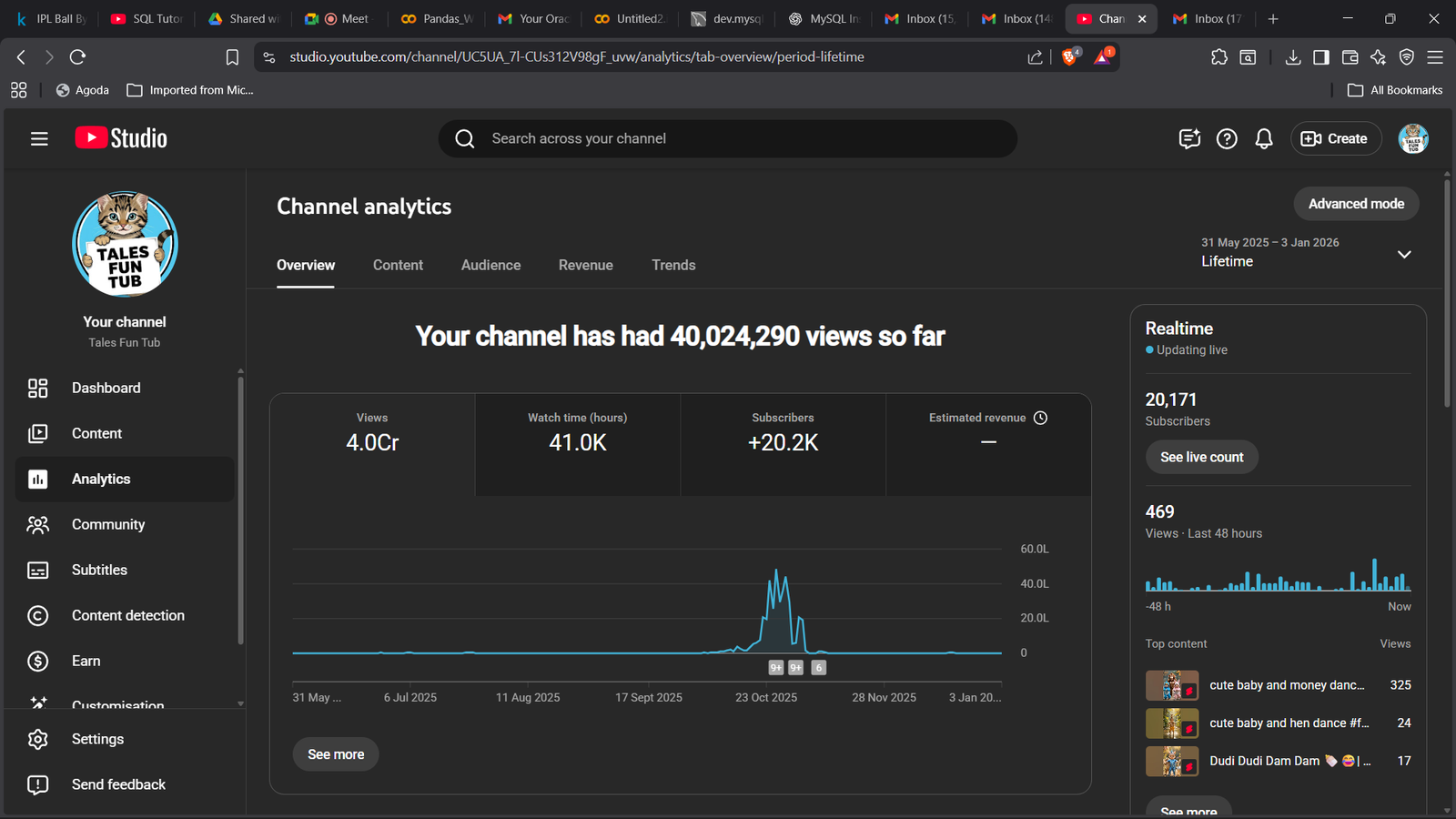This screenshot has width=1456, height=819.
Task: Open the account avatar menu at top right
Action: click(x=1412, y=138)
